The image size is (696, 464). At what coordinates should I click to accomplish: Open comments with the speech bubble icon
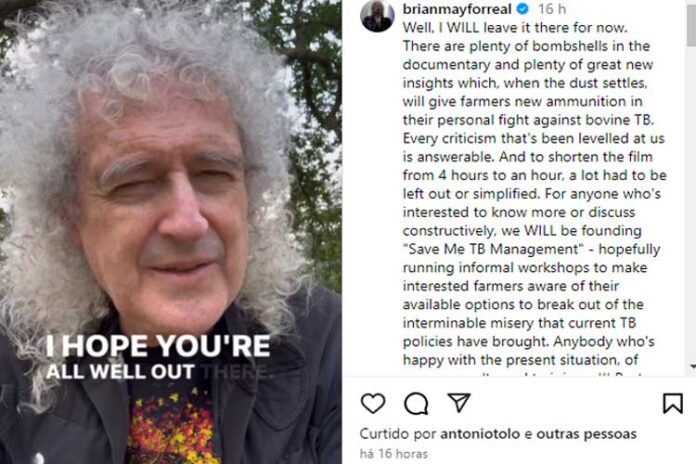(x=416, y=403)
